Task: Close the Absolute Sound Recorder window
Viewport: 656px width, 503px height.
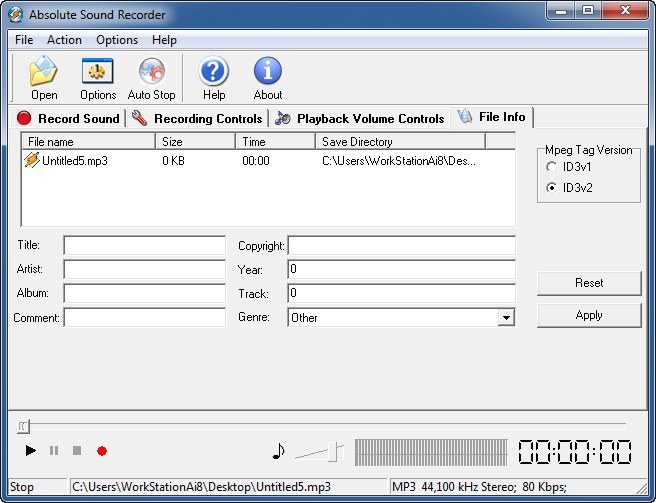Action: 625,11
